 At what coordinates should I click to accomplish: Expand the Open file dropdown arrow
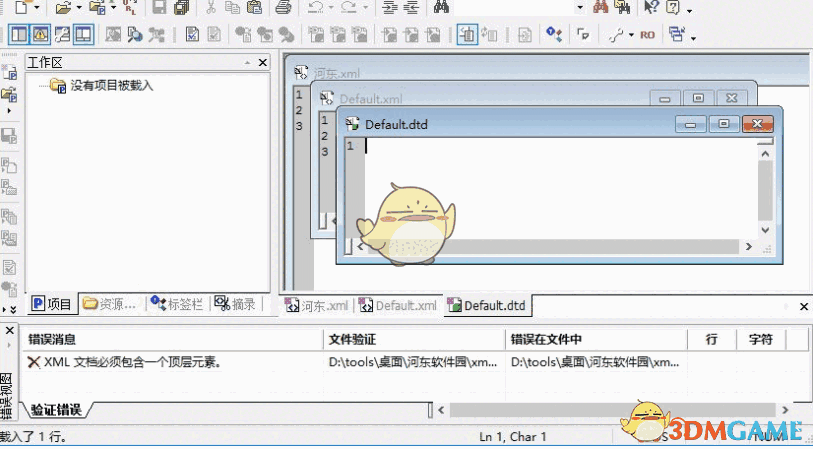[x=79, y=7]
